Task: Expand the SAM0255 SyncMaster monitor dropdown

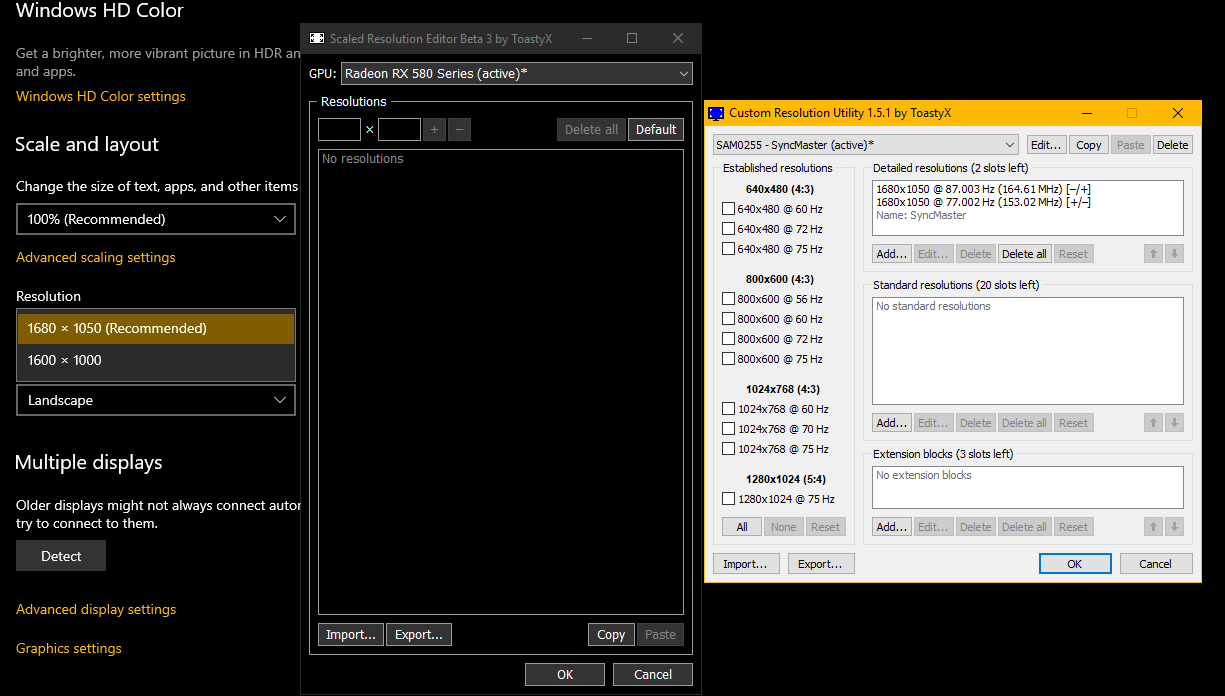Action: [x=865, y=145]
